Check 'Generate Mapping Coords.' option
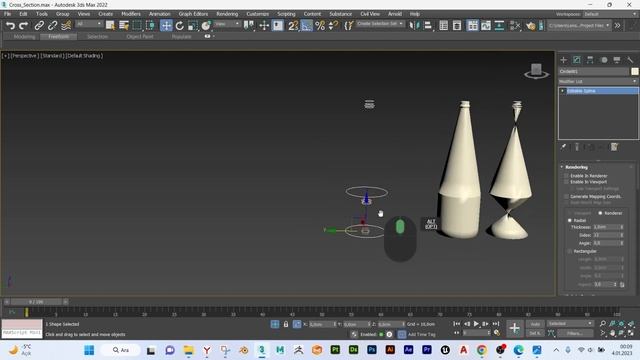This screenshot has height=360, width=640. click(567, 196)
